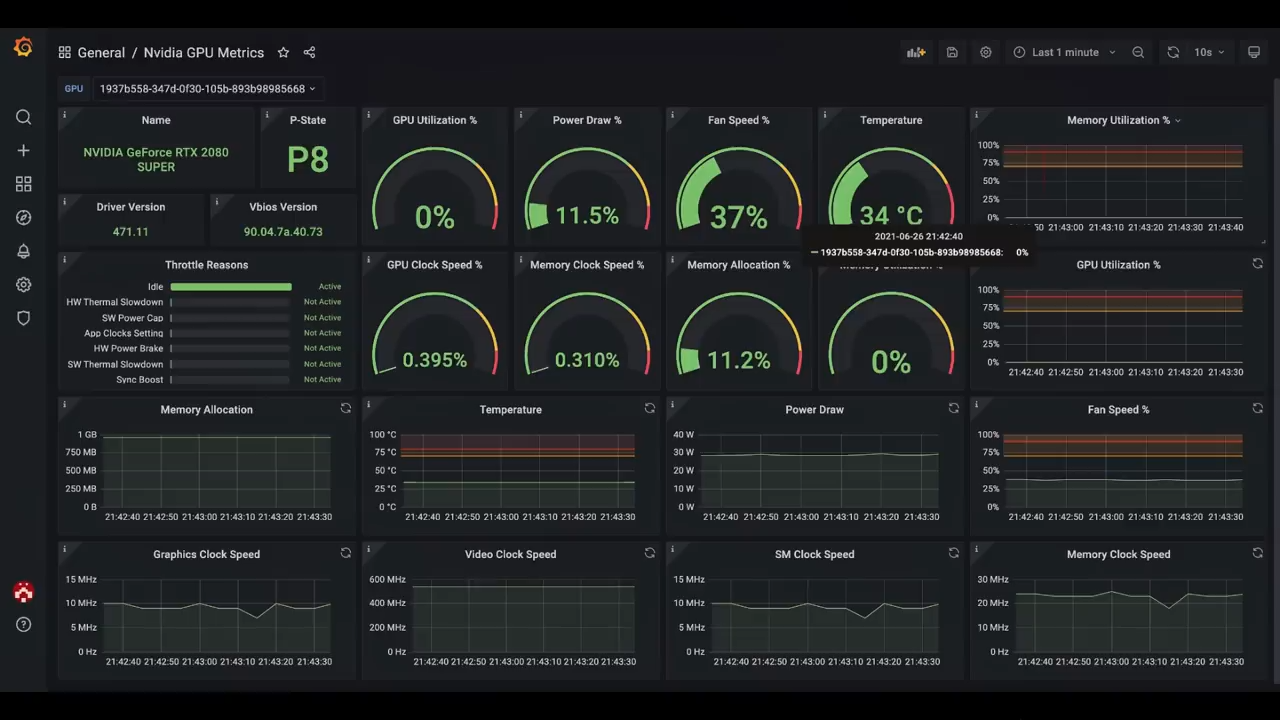This screenshot has width=1280, height=720.
Task: Click refresh icon on Memory Clock Speed graph panel
Action: 1257,553
